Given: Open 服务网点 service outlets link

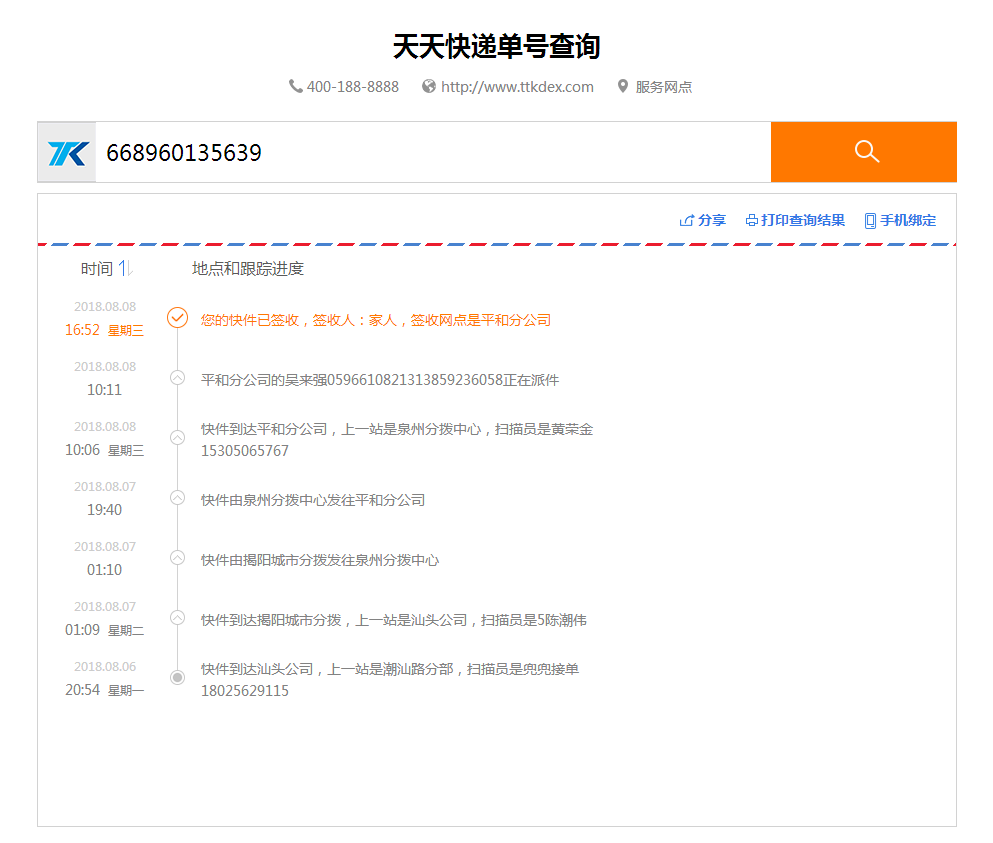Looking at the screenshot, I should [x=664, y=87].
